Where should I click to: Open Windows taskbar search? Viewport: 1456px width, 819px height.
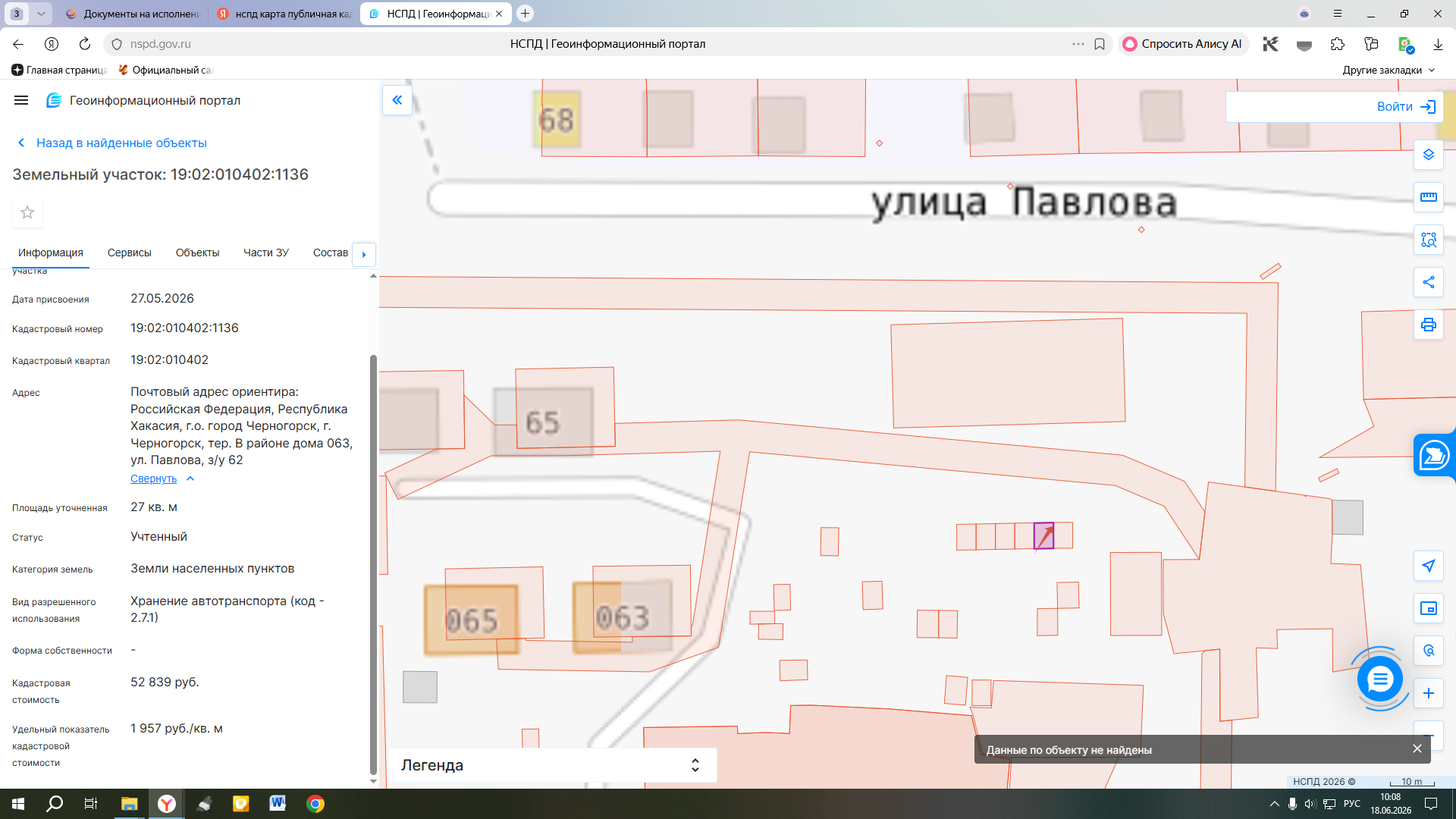[x=55, y=804]
